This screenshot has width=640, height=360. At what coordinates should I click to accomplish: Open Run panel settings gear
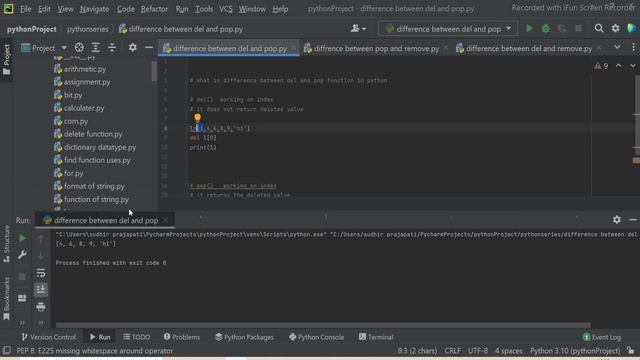[617, 220]
